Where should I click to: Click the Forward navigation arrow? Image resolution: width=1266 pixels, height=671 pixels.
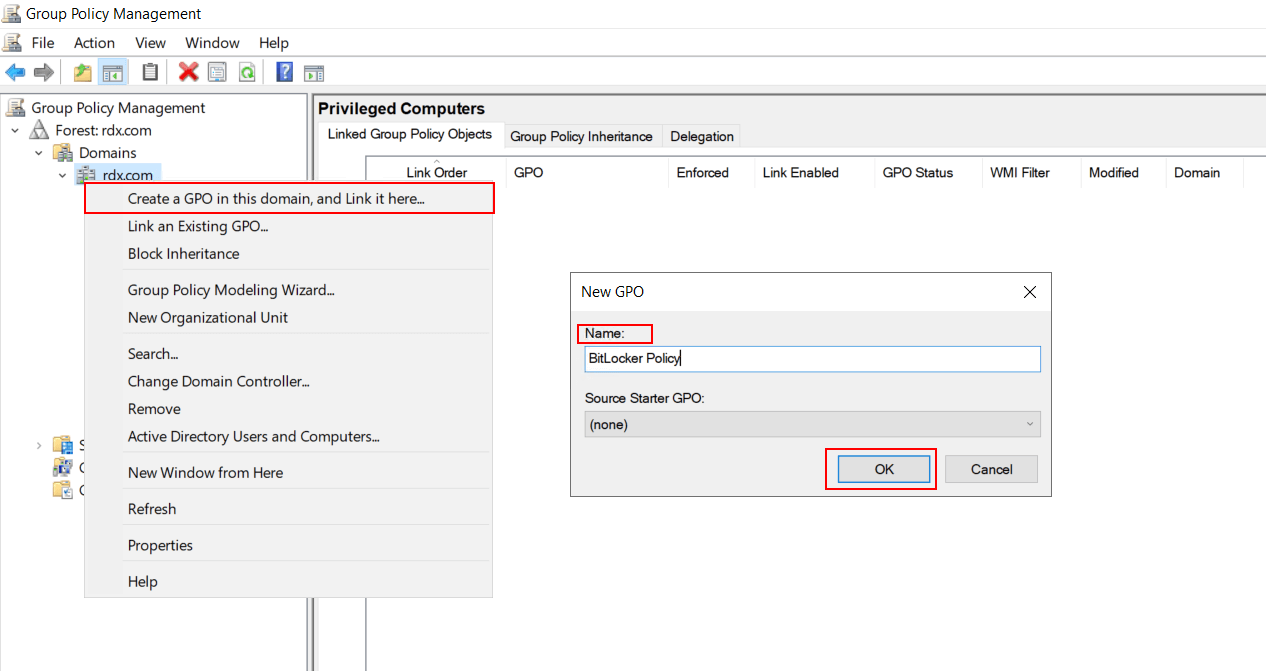[x=43, y=71]
